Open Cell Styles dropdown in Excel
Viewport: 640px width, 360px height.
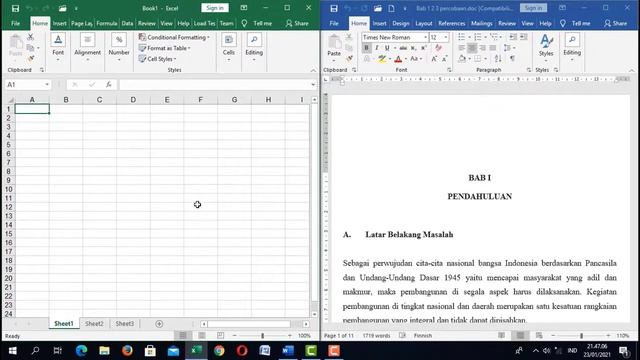[x=157, y=59]
